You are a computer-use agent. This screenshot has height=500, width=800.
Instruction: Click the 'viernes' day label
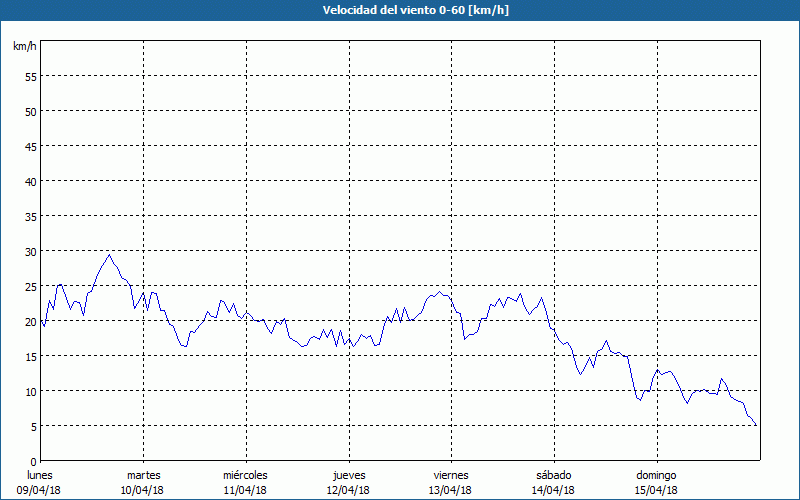tap(451, 475)
